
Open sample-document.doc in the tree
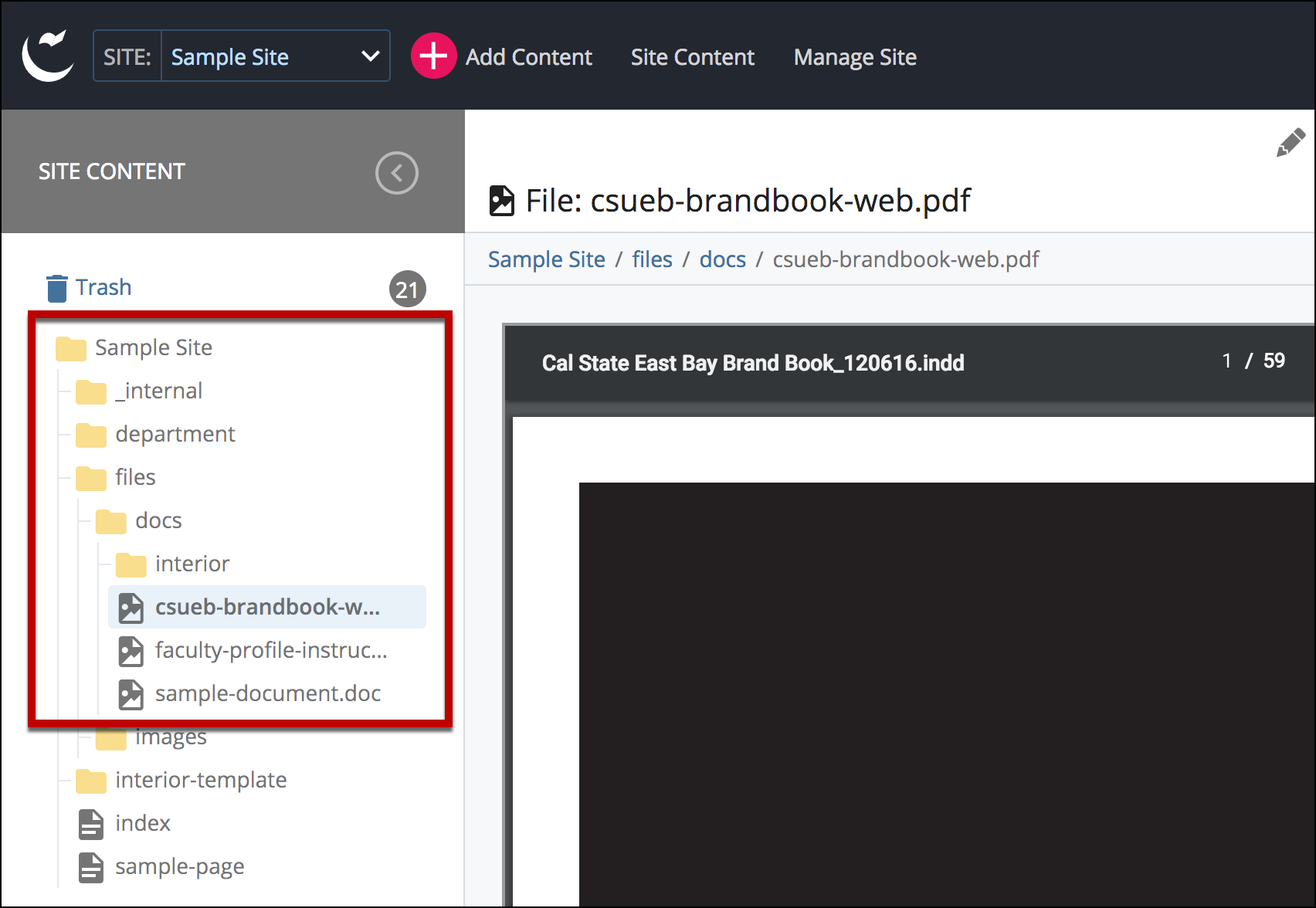[x=268, y=693]
